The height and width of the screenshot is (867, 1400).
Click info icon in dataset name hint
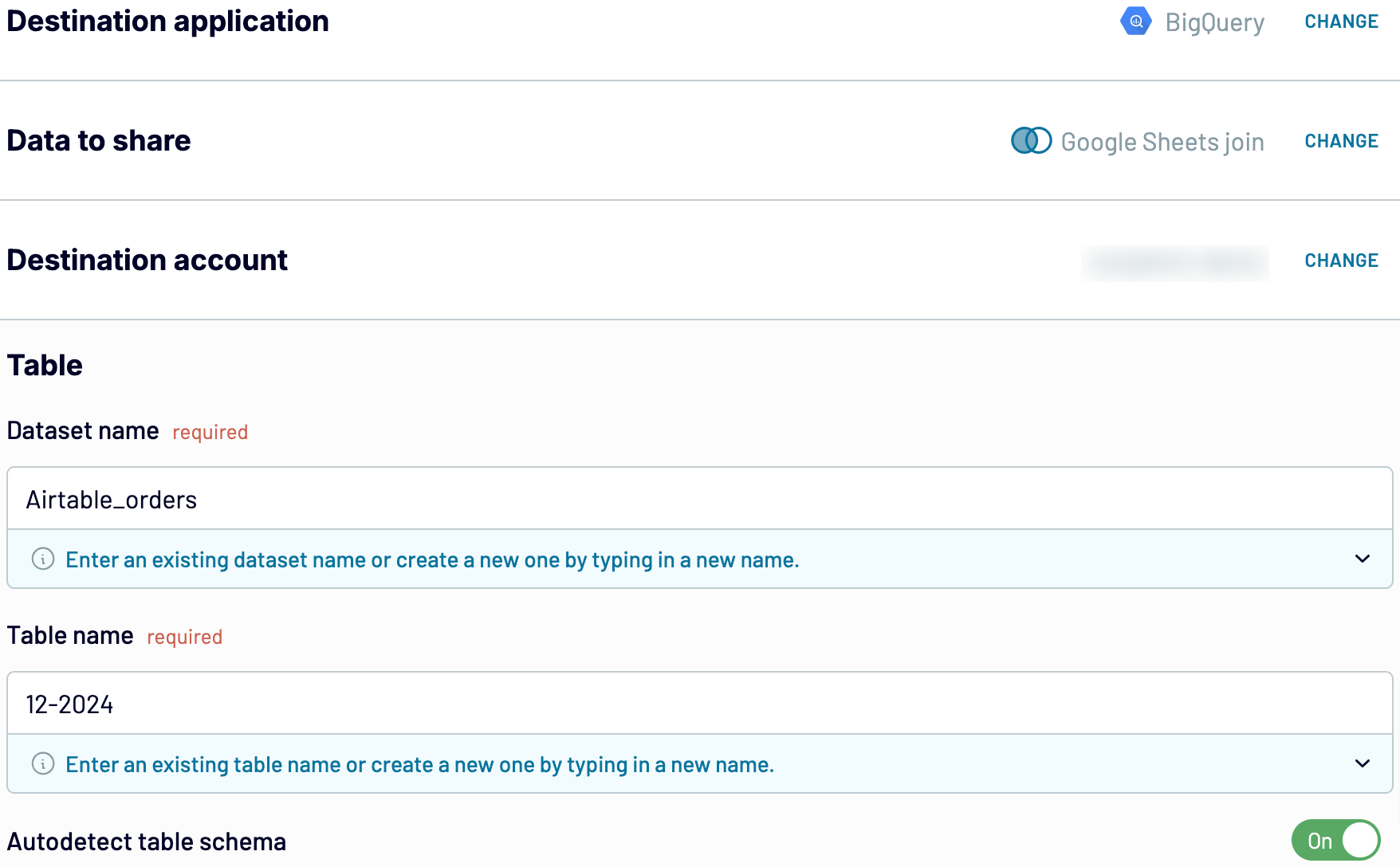click(x=43, y=559)
